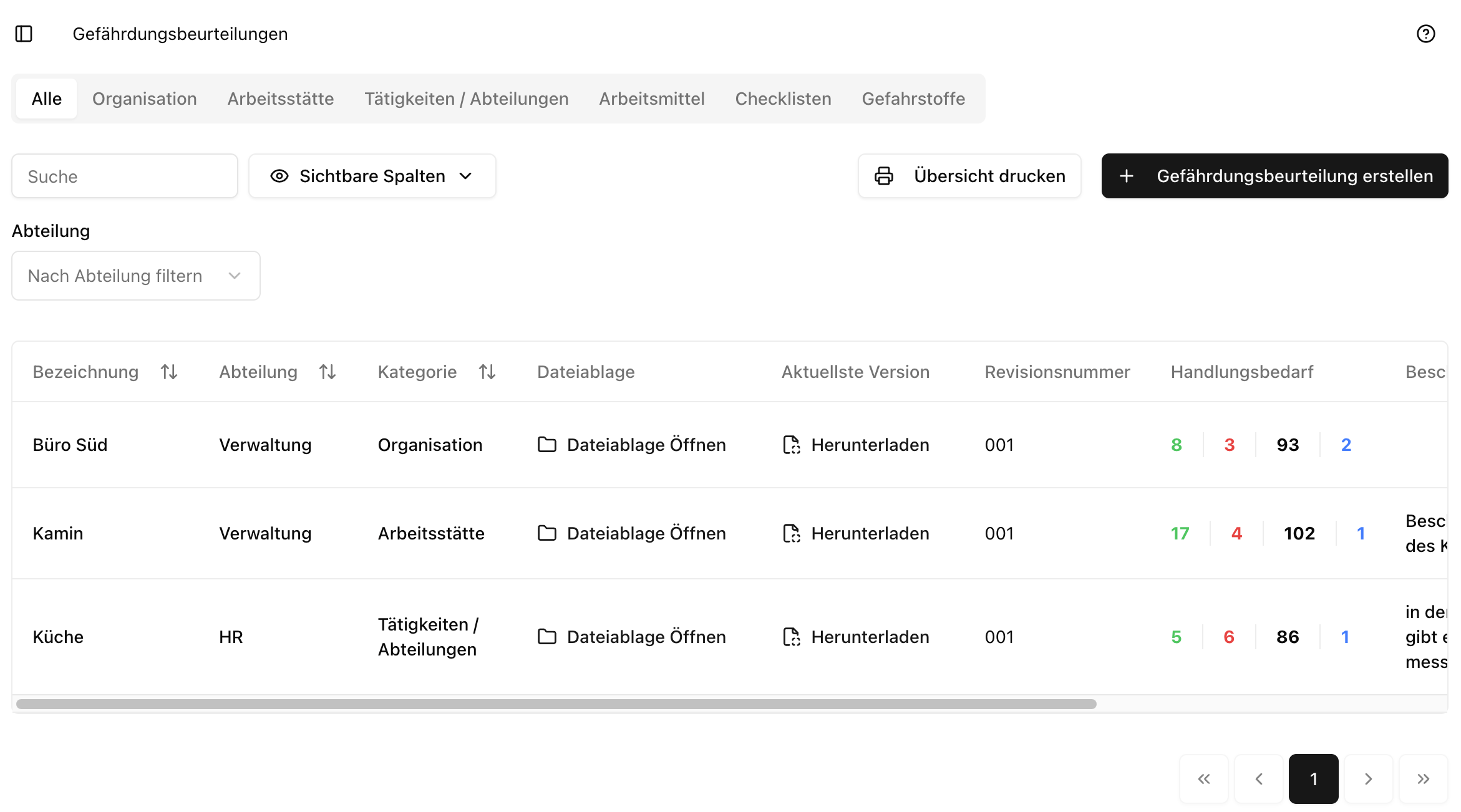Open the Sichtbare Spalten dropdown
This screenshot has width=1461, height=812.
coord(372,176)
